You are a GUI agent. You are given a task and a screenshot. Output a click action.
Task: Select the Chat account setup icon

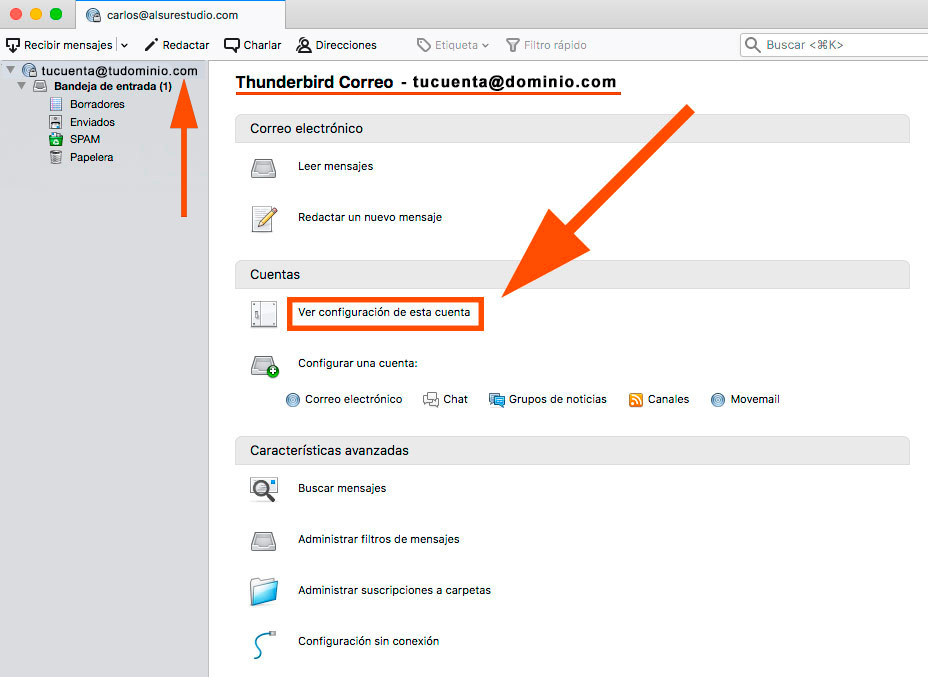point(430,399)
